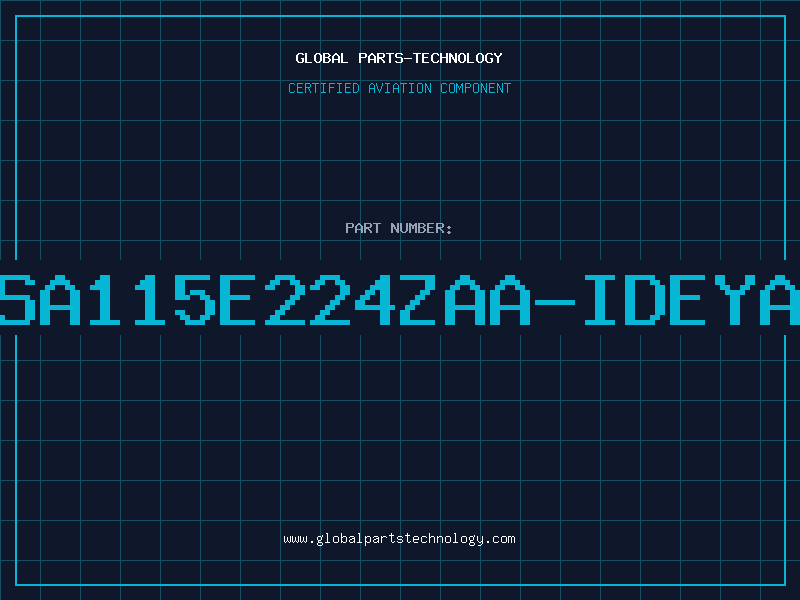Click the SA115E224ZAA-IDEYA part number
The image size is (800, 600).
[400, 300]
